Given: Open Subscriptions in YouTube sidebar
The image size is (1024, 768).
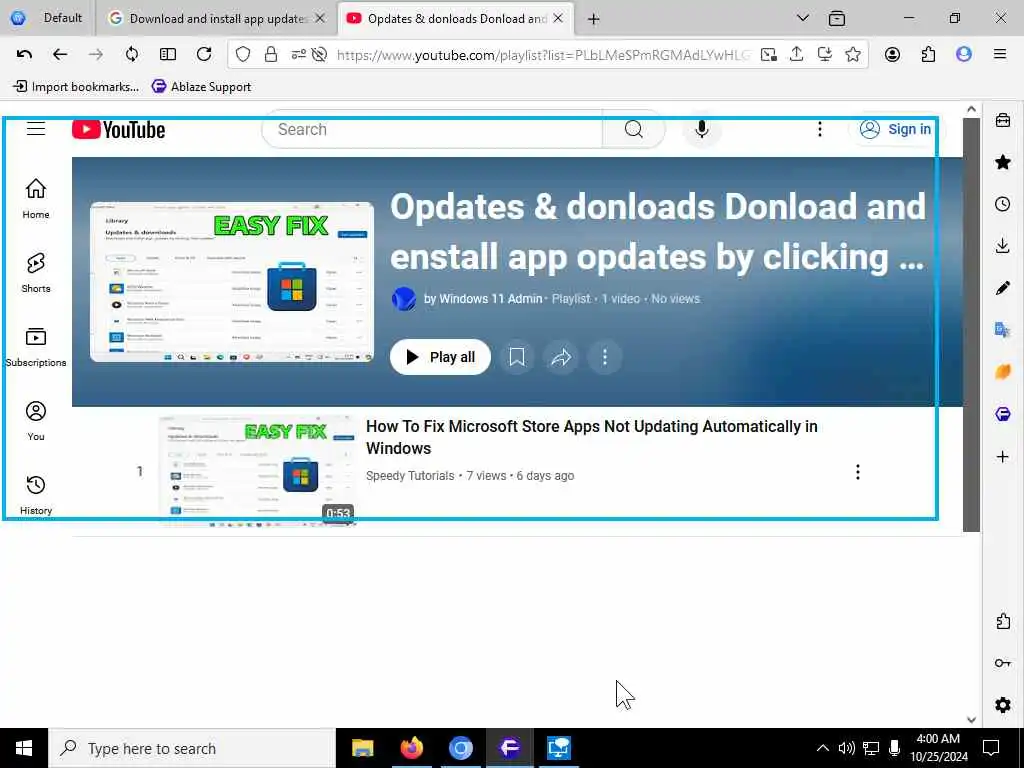Looking at the screenshot, I should click(x=36, y=347).
